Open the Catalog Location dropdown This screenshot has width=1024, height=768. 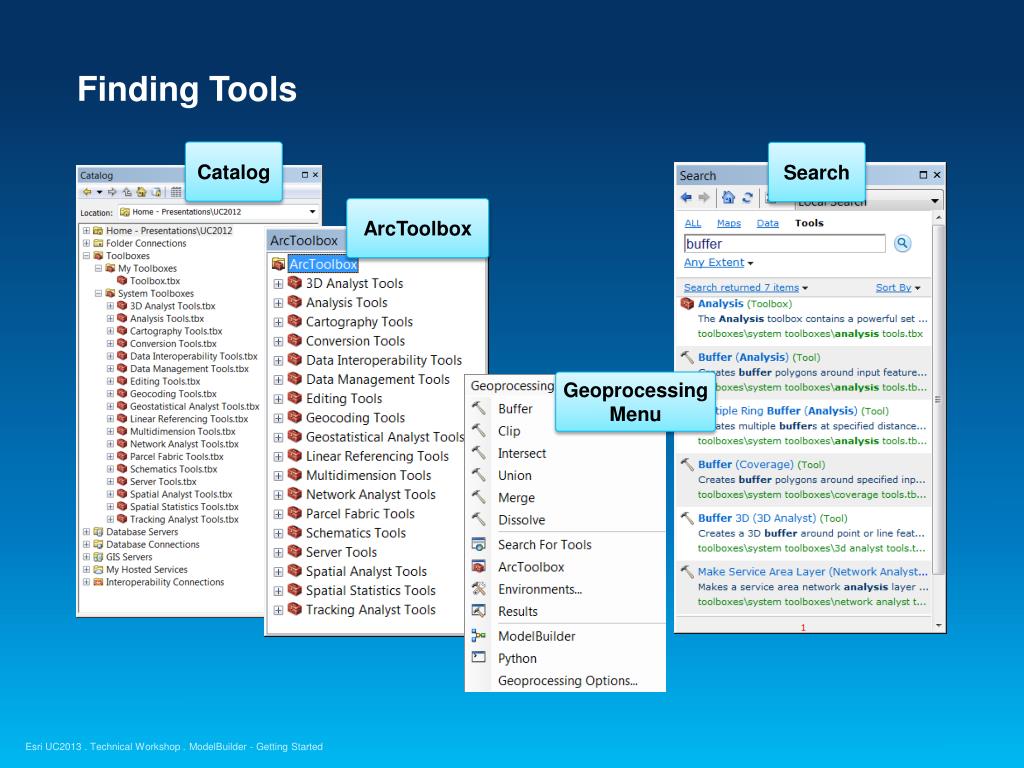312,212
